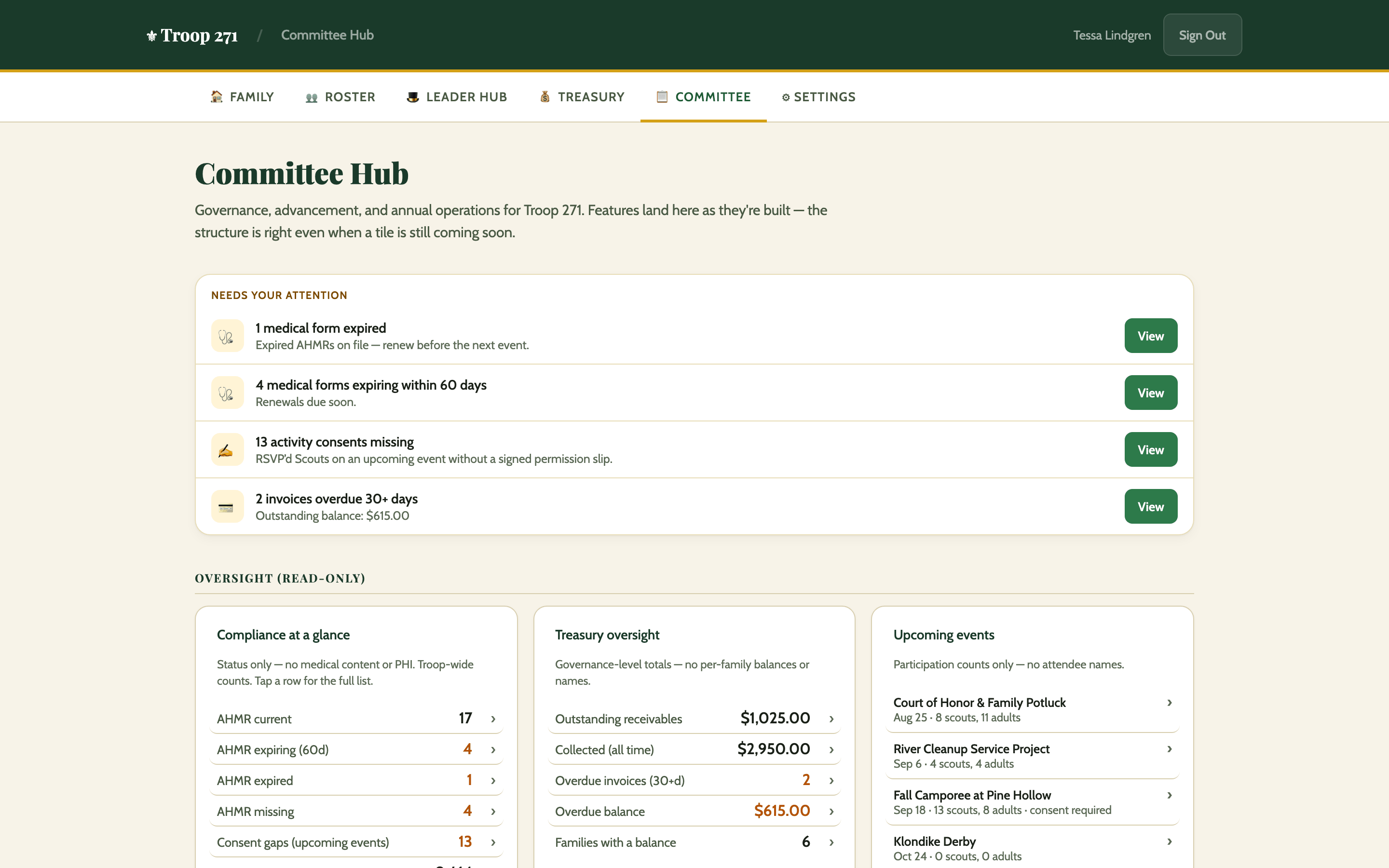Open the Family tab

[x=242, y=97]
